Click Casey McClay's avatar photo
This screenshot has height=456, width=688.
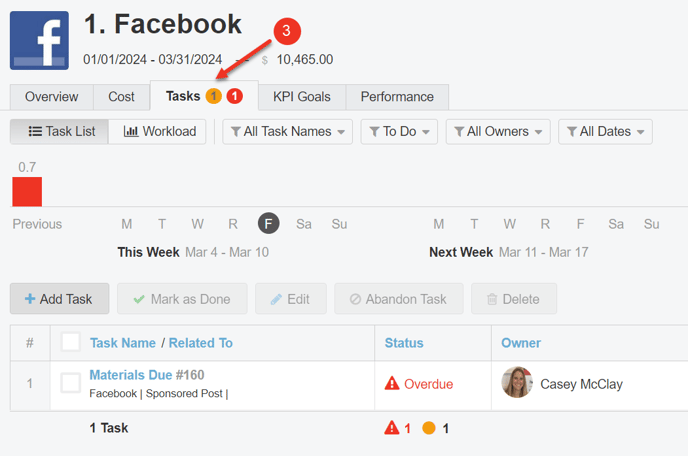[x=517, y=382]
